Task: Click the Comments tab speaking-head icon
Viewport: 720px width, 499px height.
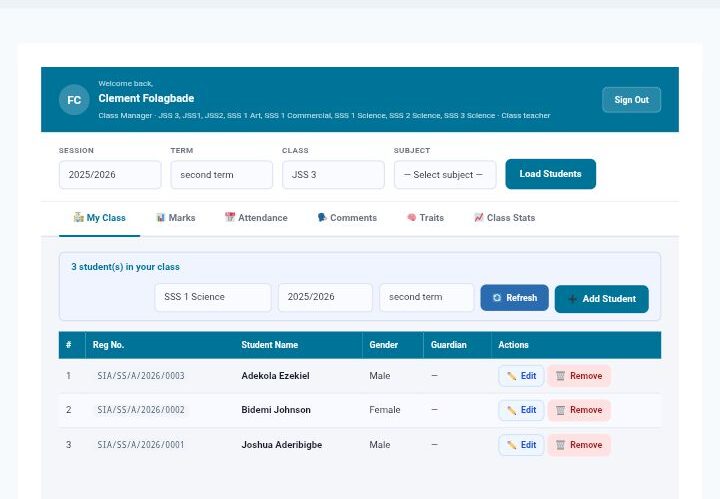Action: coord(322,217)
